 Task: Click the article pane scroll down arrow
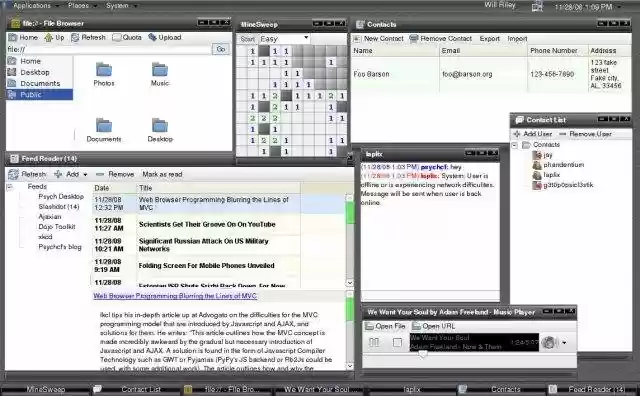[350, 366]
